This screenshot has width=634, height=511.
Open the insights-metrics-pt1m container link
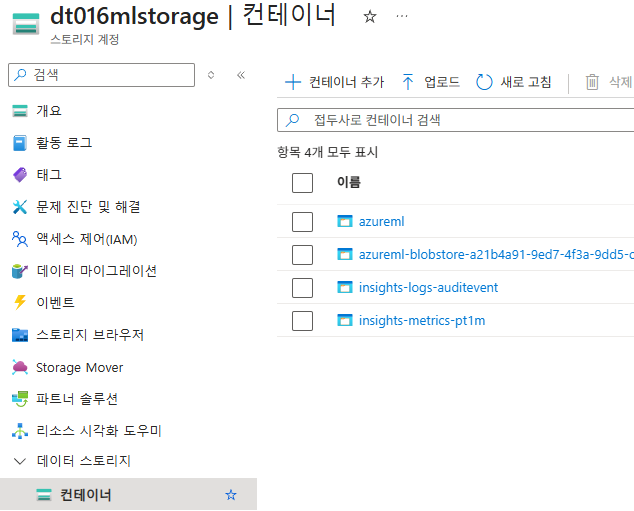point(422,321)
